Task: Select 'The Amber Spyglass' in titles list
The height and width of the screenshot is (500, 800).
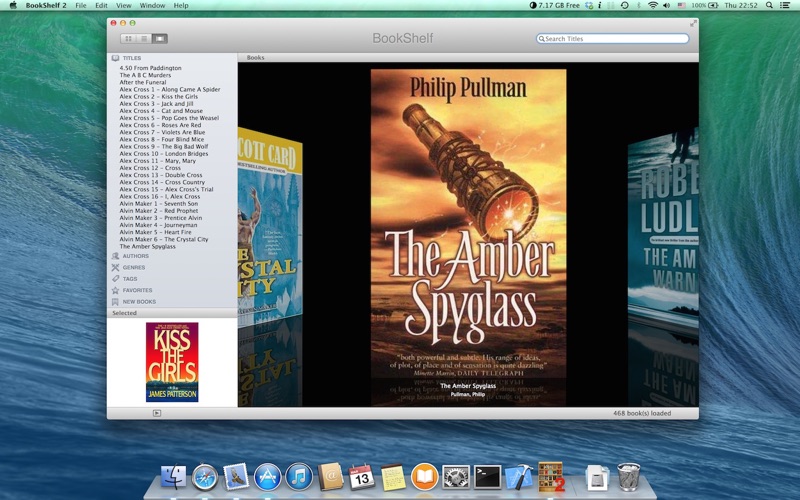Action: (147, 246)
